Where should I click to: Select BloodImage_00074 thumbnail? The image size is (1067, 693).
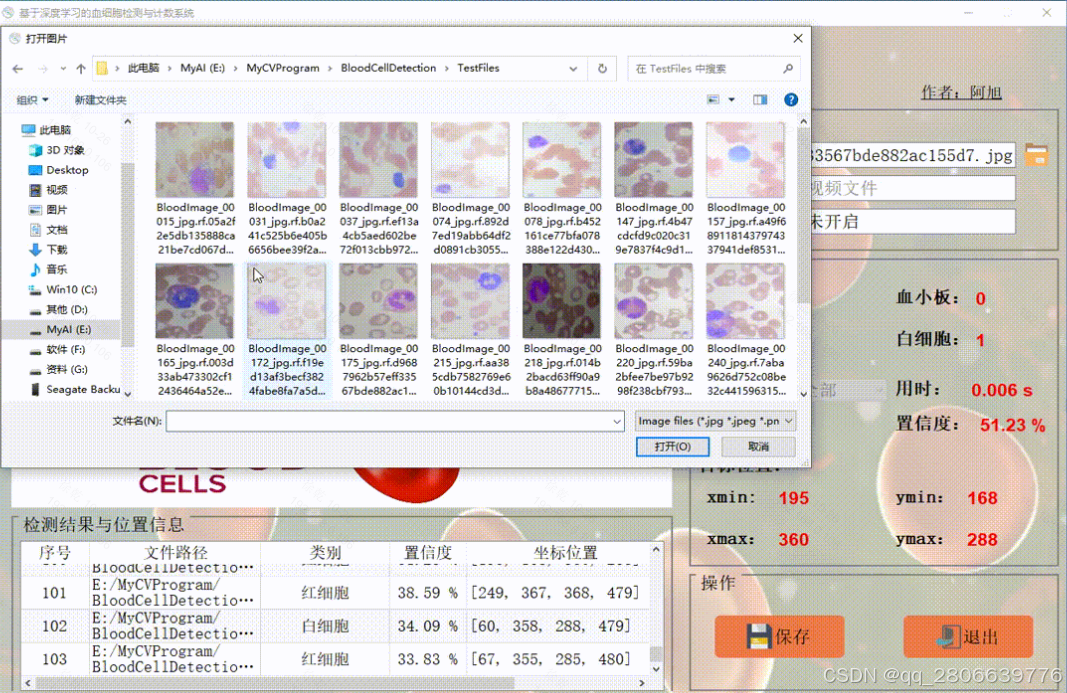pyautogui.click(x=470, y=160)
